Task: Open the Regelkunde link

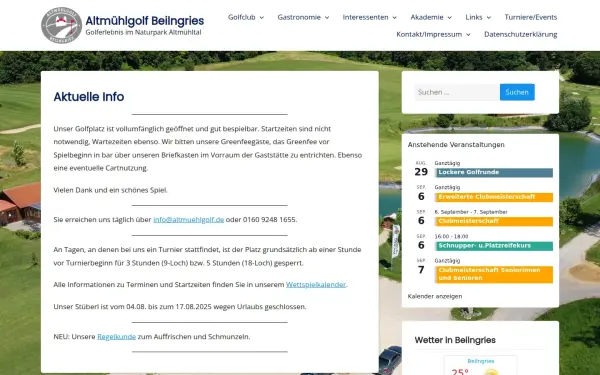Action: (x=116, y=337)
